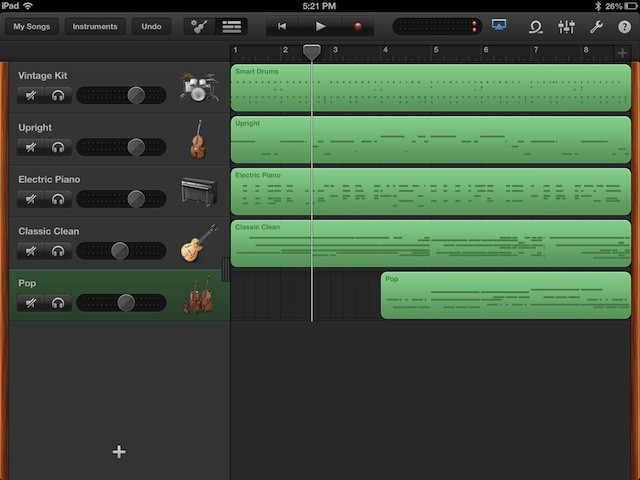The image size is (640, 480).
Task: Tap the playhead marker on ruler
Action: (x=311, y=53)
